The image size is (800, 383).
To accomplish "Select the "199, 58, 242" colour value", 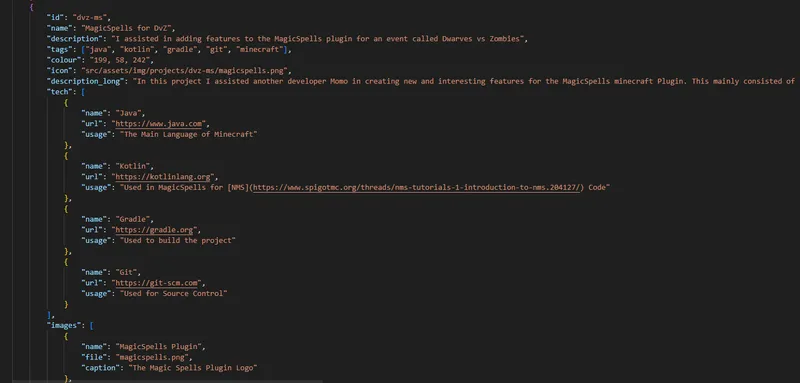I will pos(119,60).
